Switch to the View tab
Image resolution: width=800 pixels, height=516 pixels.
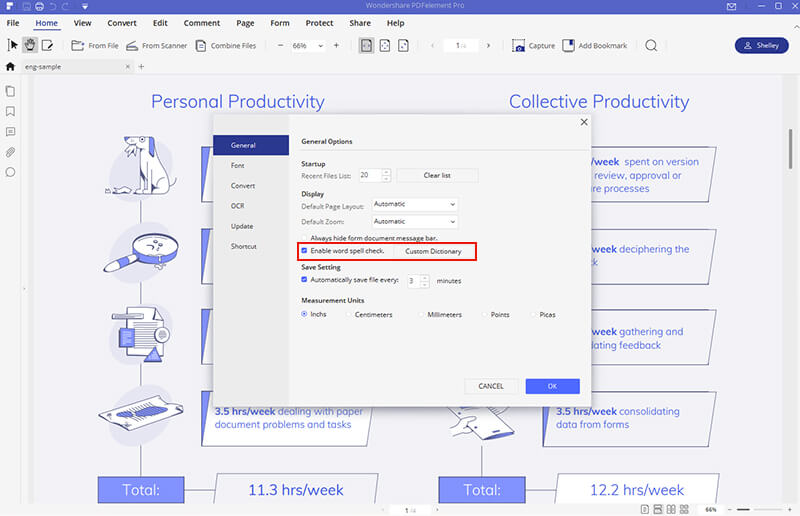pyautogui.click(x=82, y=23)
